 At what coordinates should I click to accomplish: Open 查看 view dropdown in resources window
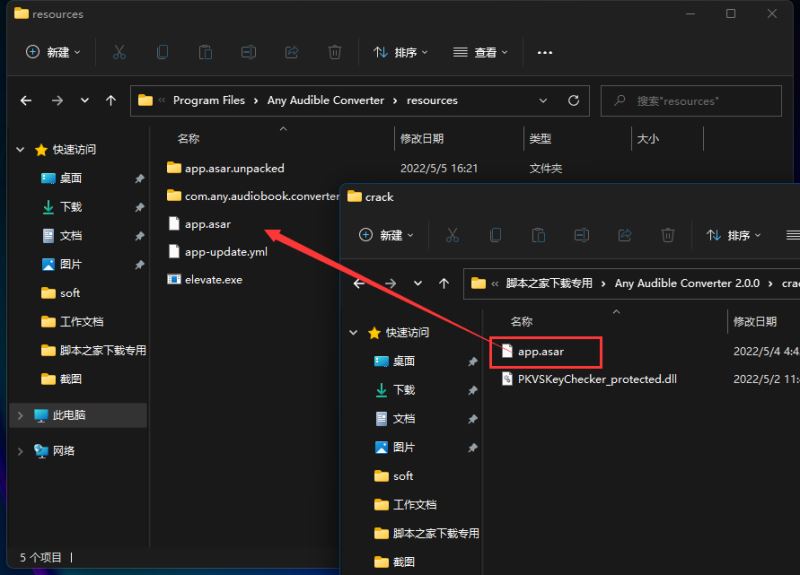coord(480,52)
